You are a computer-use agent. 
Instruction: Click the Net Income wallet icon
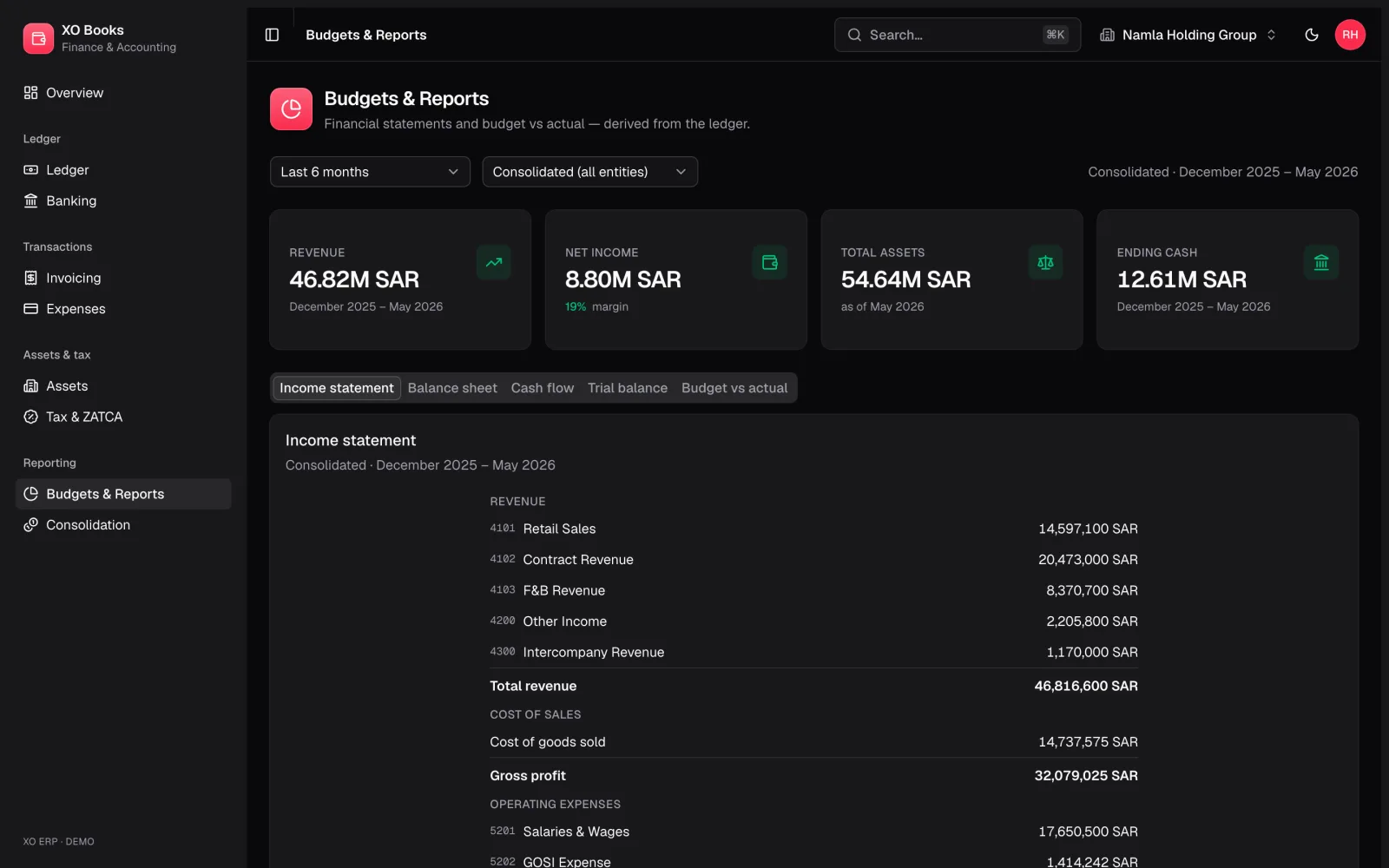click(770, 262)
